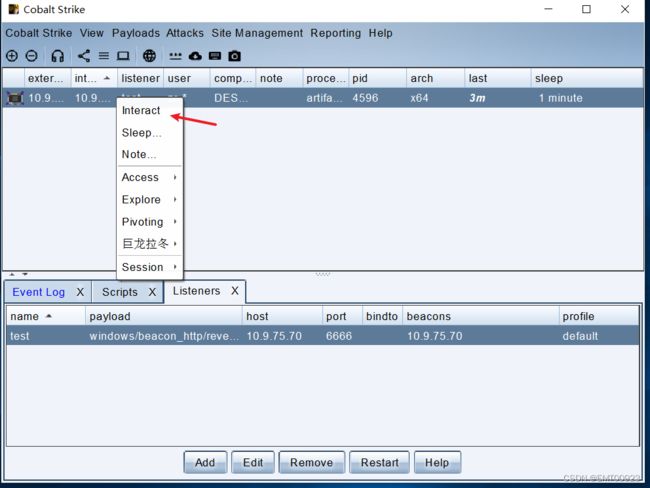The image size is (650, 488).
Task: Sort listeners by payload column header
Action: click(x=164, y=316)
